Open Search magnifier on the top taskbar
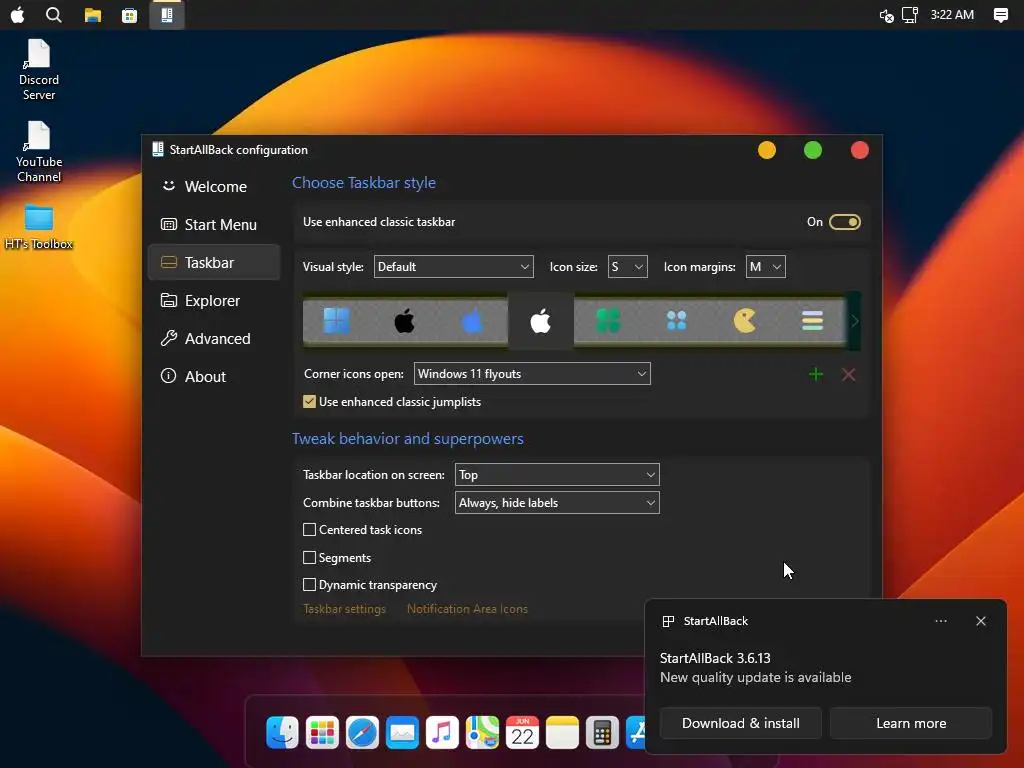Screen dimensions: 1024x768 pos(54,14)
